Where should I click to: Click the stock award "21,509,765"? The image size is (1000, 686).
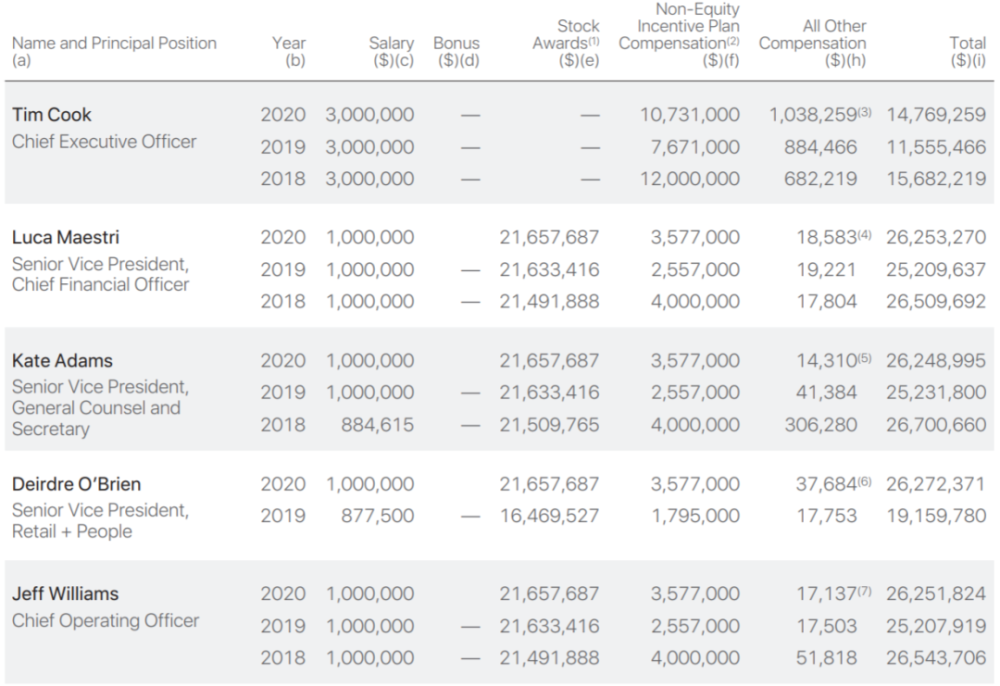tap(549, 425)
